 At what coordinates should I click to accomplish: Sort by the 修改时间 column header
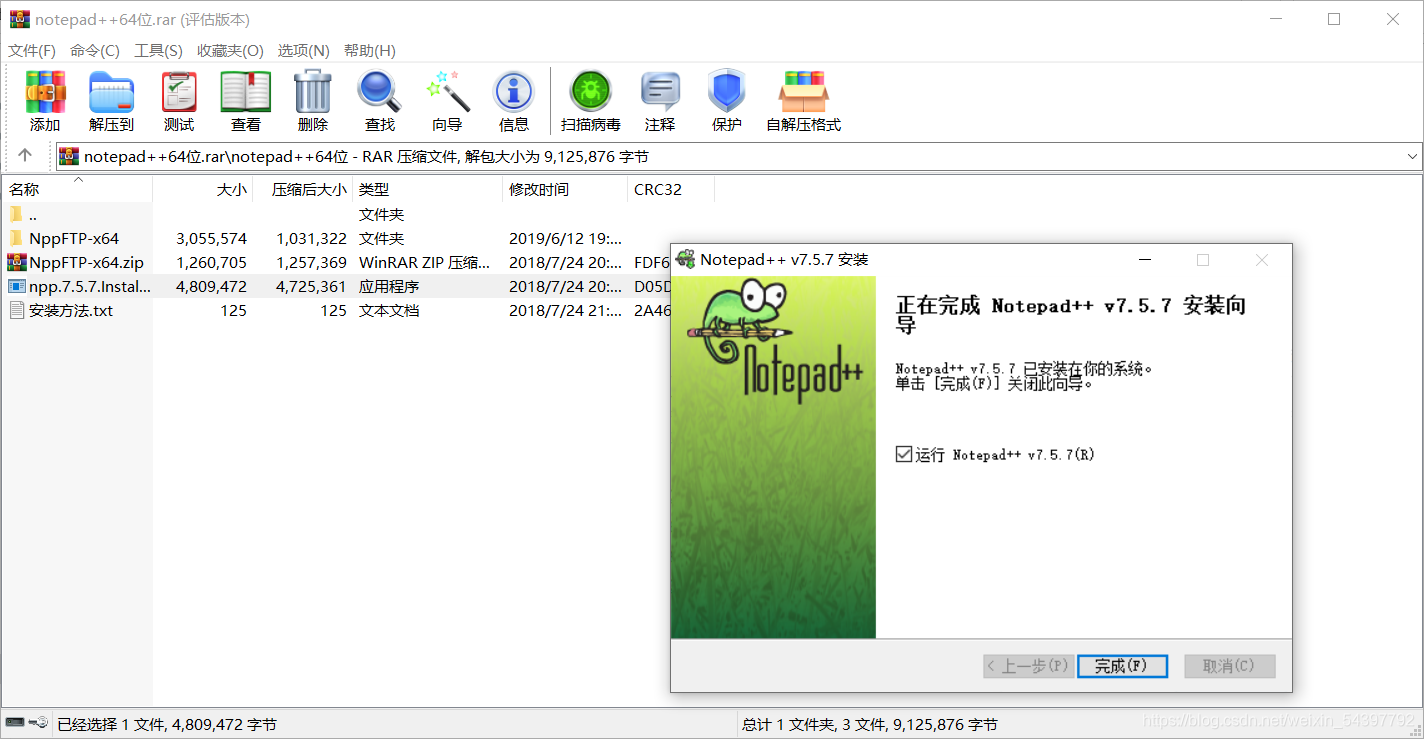[x=565, y=189]
